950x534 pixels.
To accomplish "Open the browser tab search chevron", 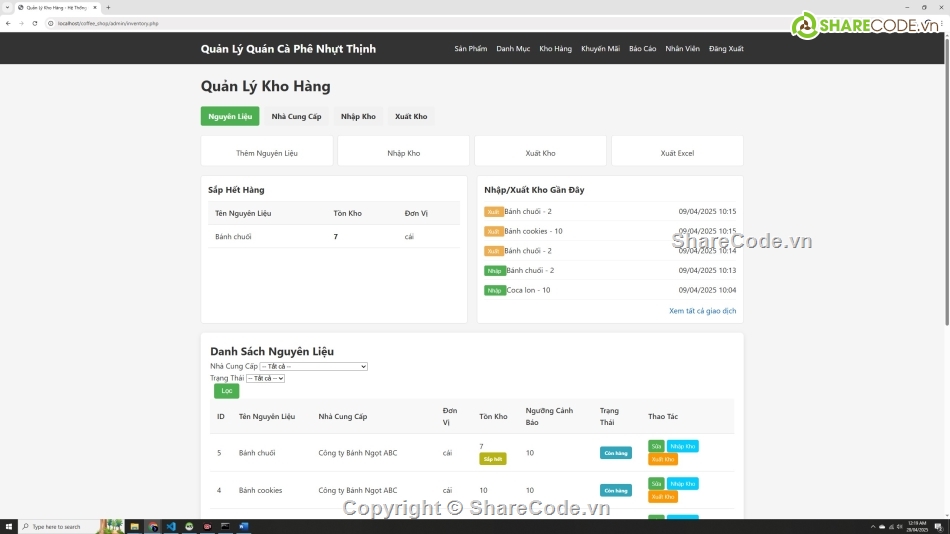I will 7,7.
